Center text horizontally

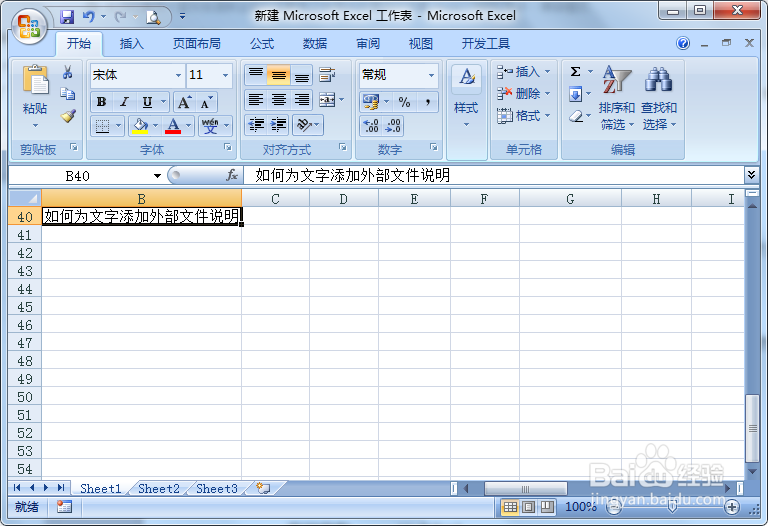pyautogui.click(x=279, y=100)
